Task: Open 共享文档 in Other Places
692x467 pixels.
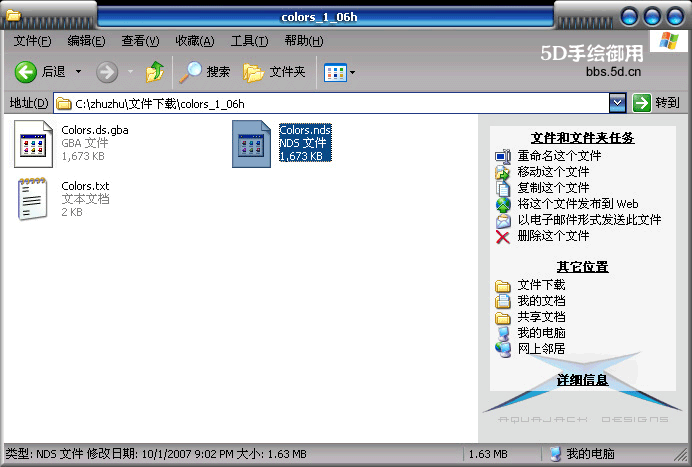Action: coord(541,316)
